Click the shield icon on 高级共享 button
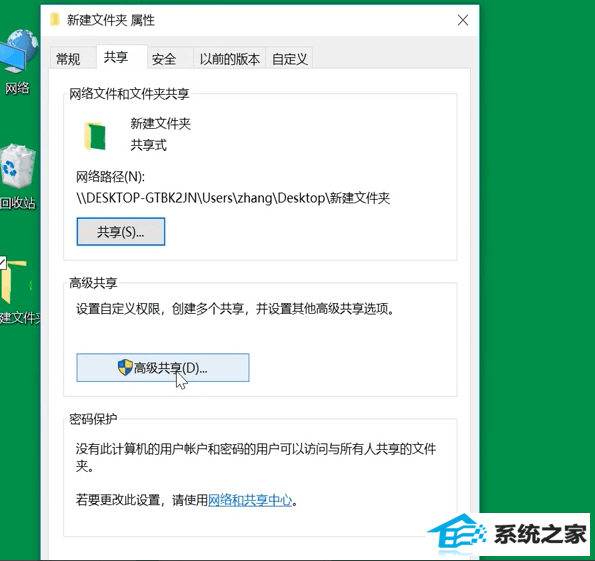 click(x=125, y=367)
